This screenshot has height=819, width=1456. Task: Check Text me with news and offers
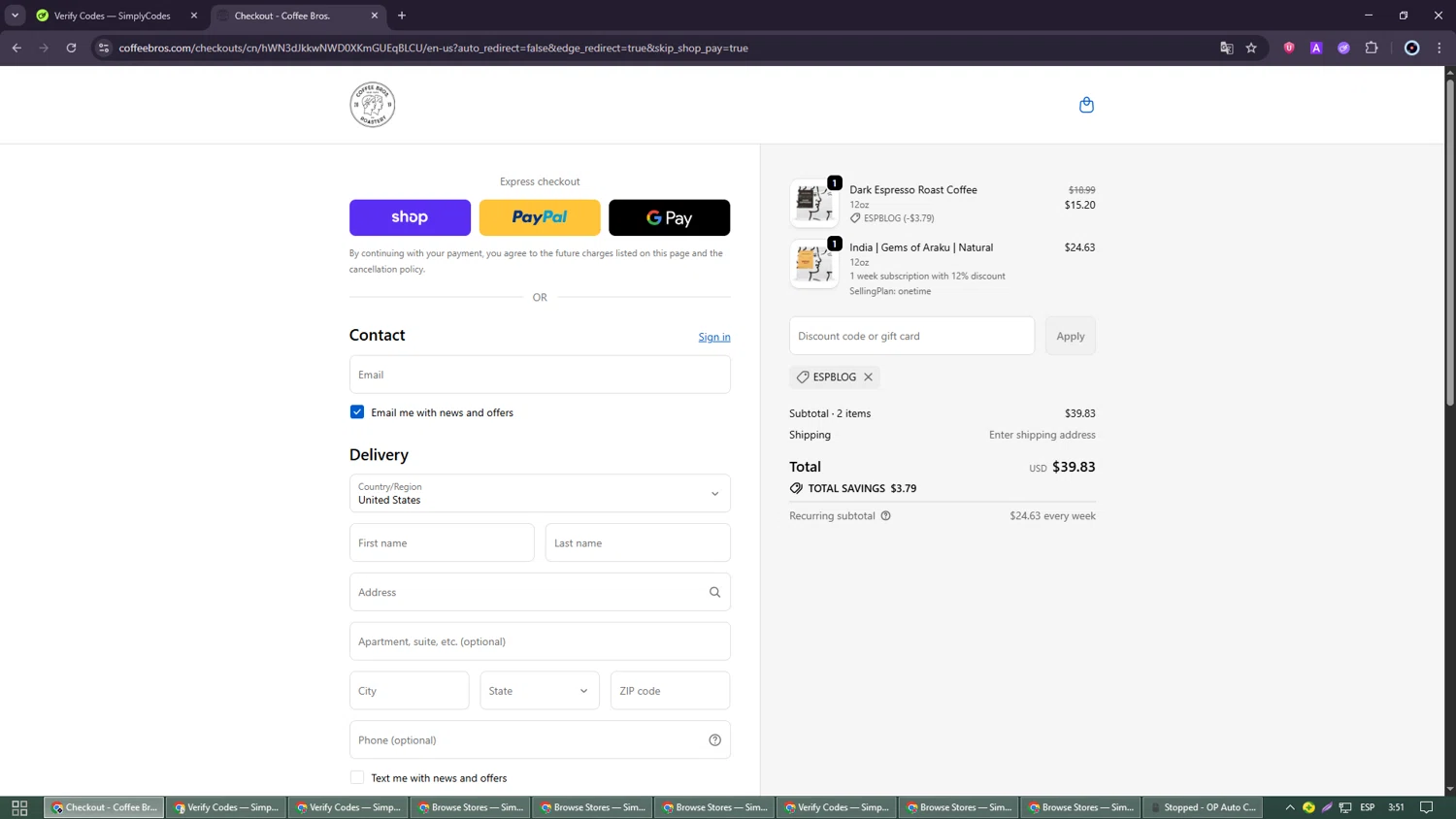point(357,777)
